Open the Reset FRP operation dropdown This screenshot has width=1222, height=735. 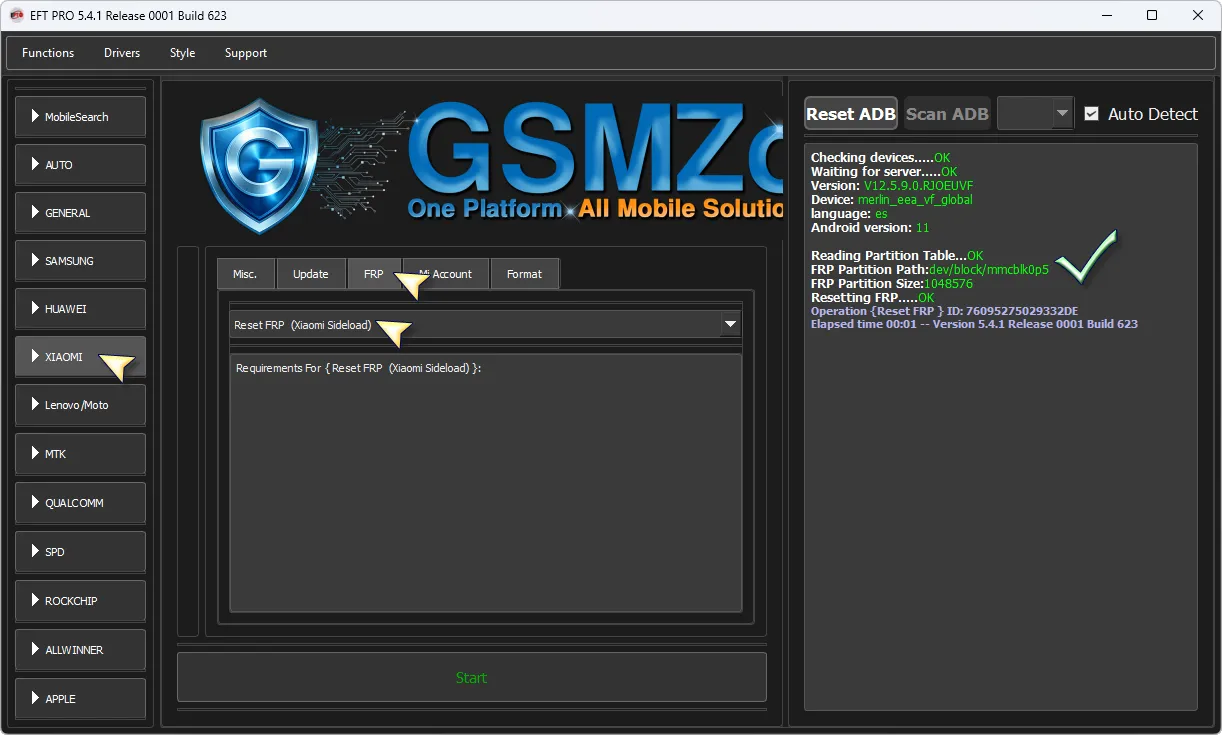click(730, 324)
